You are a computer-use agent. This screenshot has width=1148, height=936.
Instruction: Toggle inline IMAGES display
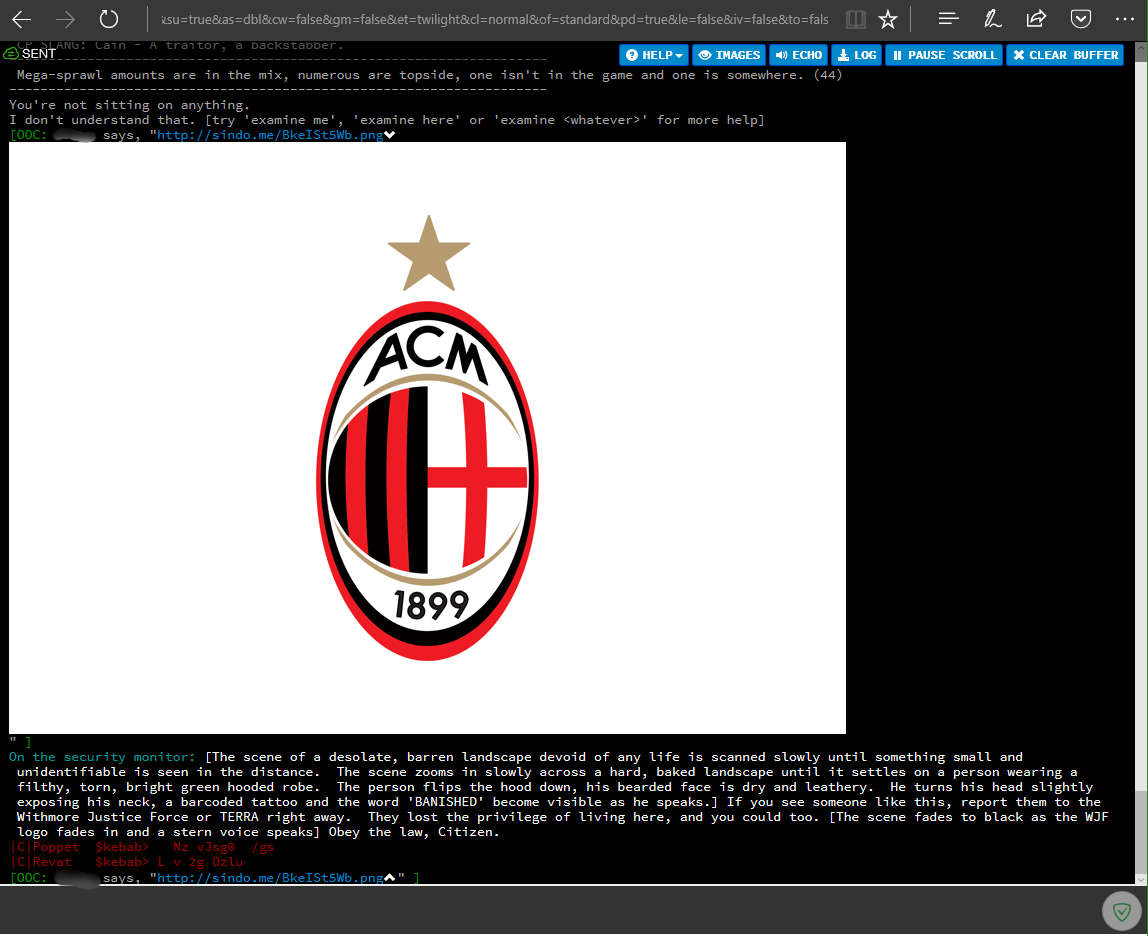pyautogui.click(x=729, y=55)
